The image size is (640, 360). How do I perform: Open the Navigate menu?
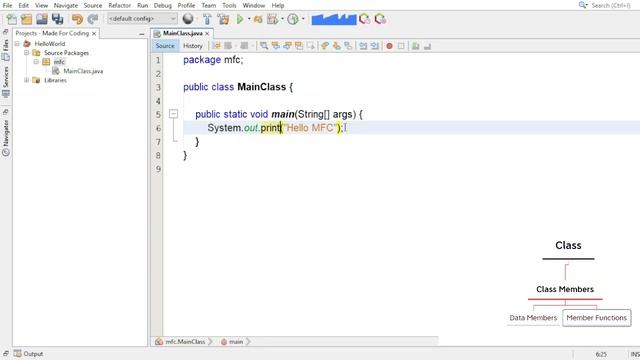click(66, 5)
